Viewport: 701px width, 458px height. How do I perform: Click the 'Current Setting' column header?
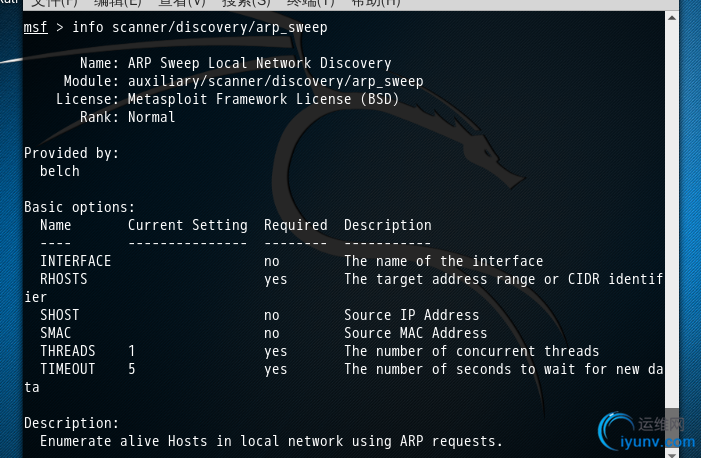[x=188, y=225]
